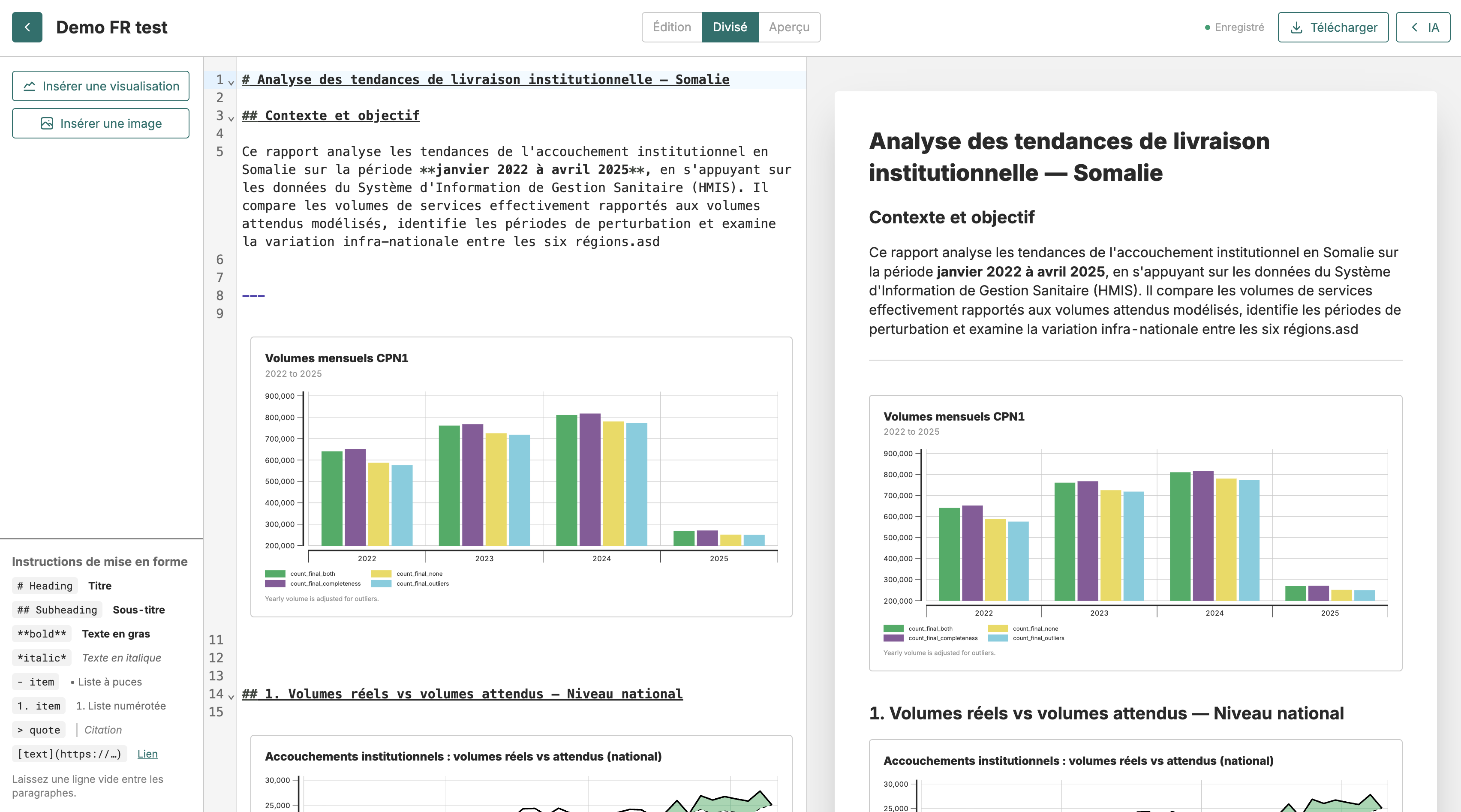Collapse the Contexte et objectif heading fold
Image resolution: width=1461 pixels, height=812 pixels.
click(231, 118)
